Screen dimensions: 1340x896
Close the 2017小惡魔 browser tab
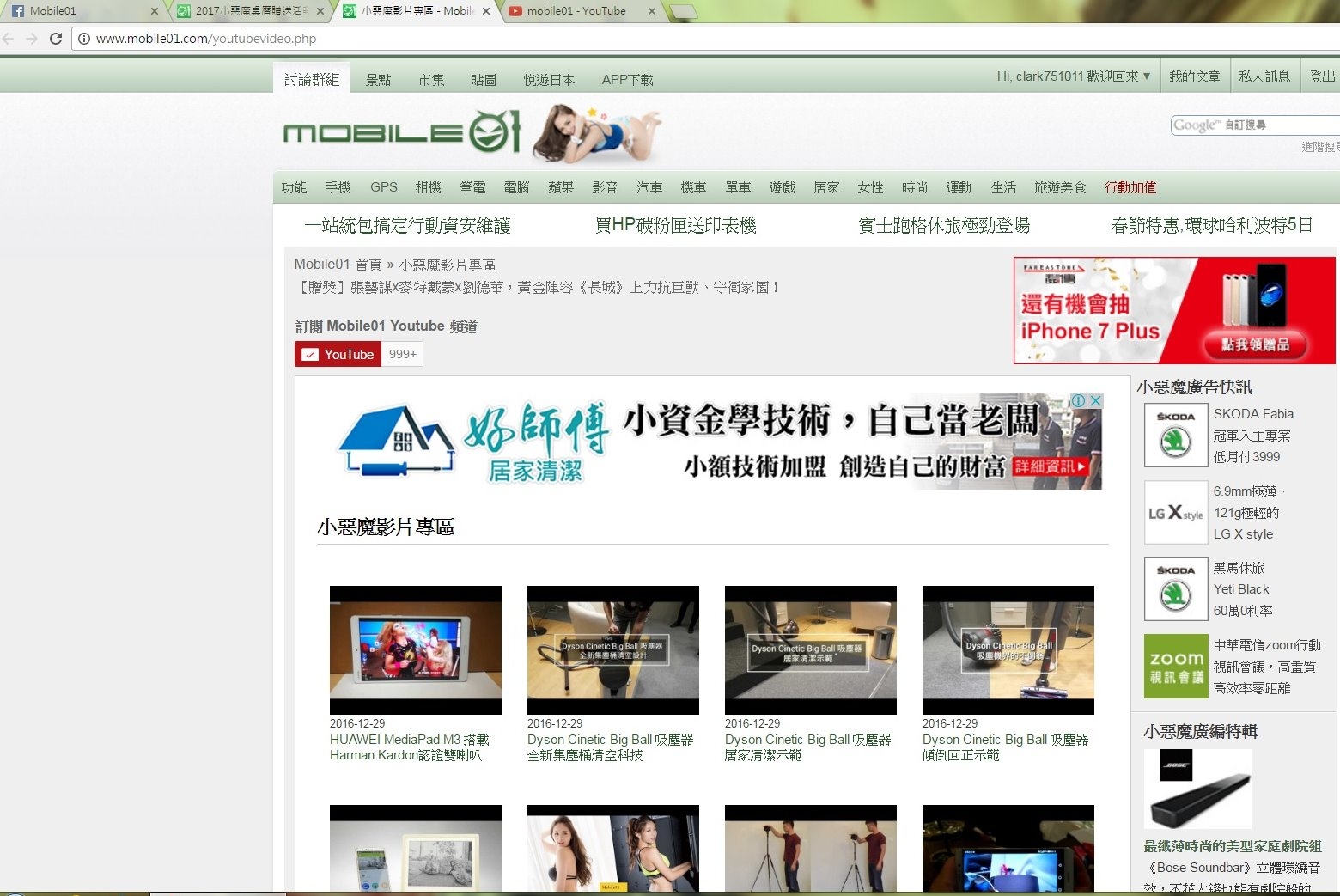[x=320, y=11]
